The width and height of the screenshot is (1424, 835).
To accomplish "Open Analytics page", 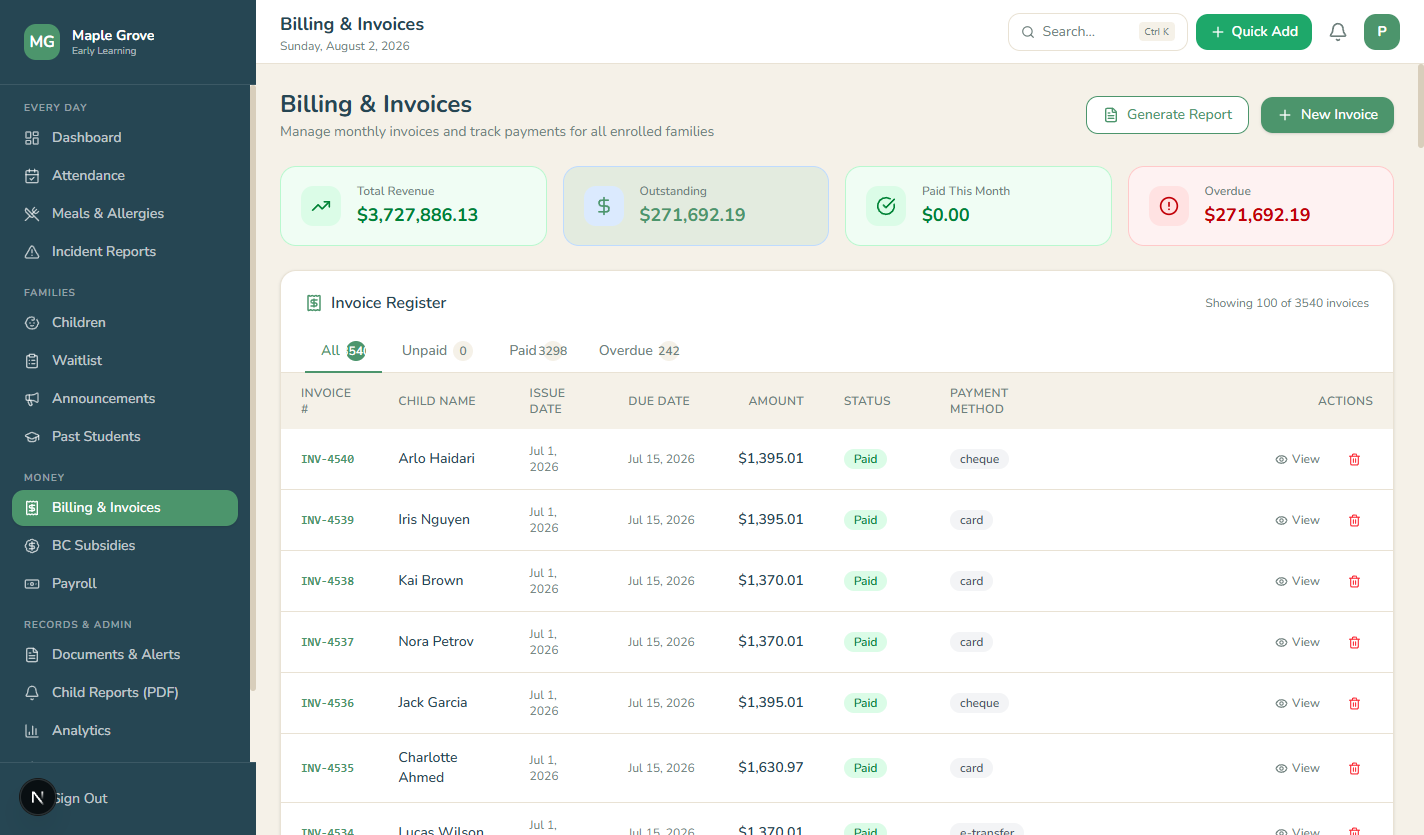I will pos(125,731).
